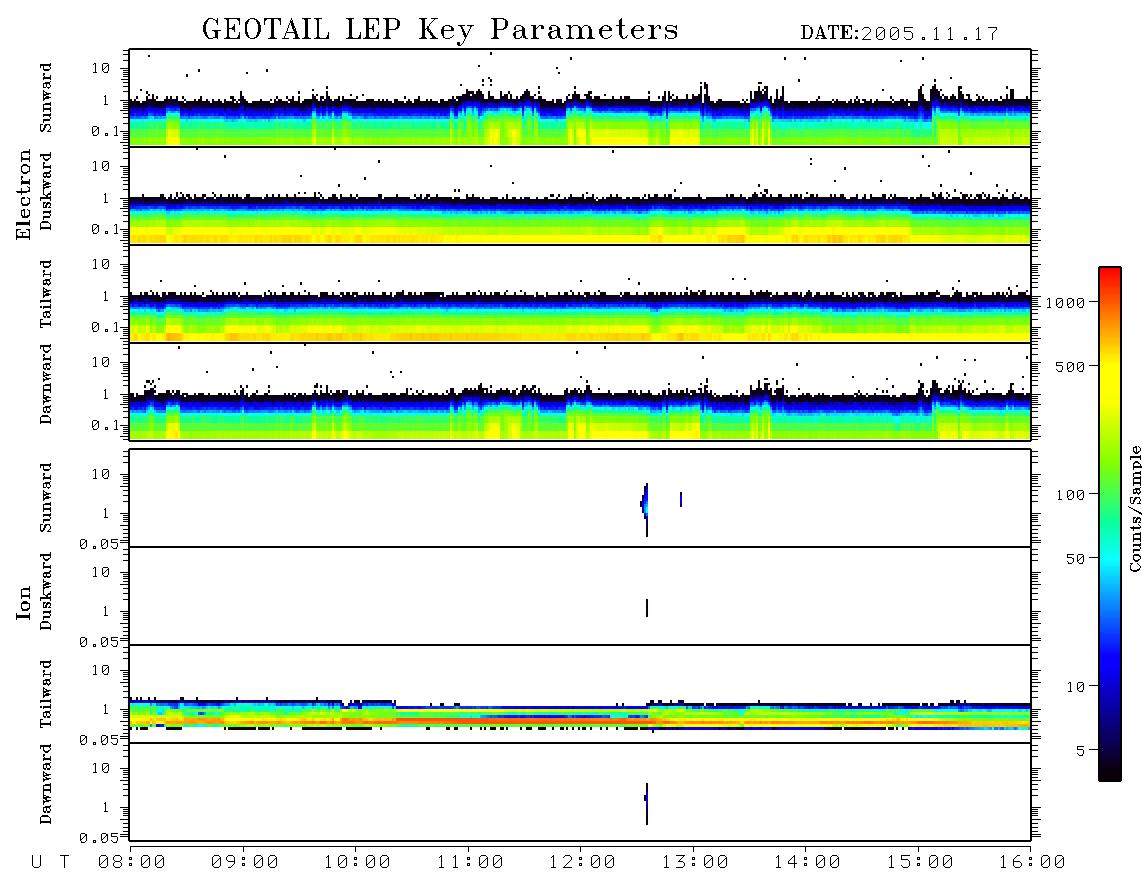
Task: Click the Electron Dawnward spectrogram panel
Action: [580, 391]
